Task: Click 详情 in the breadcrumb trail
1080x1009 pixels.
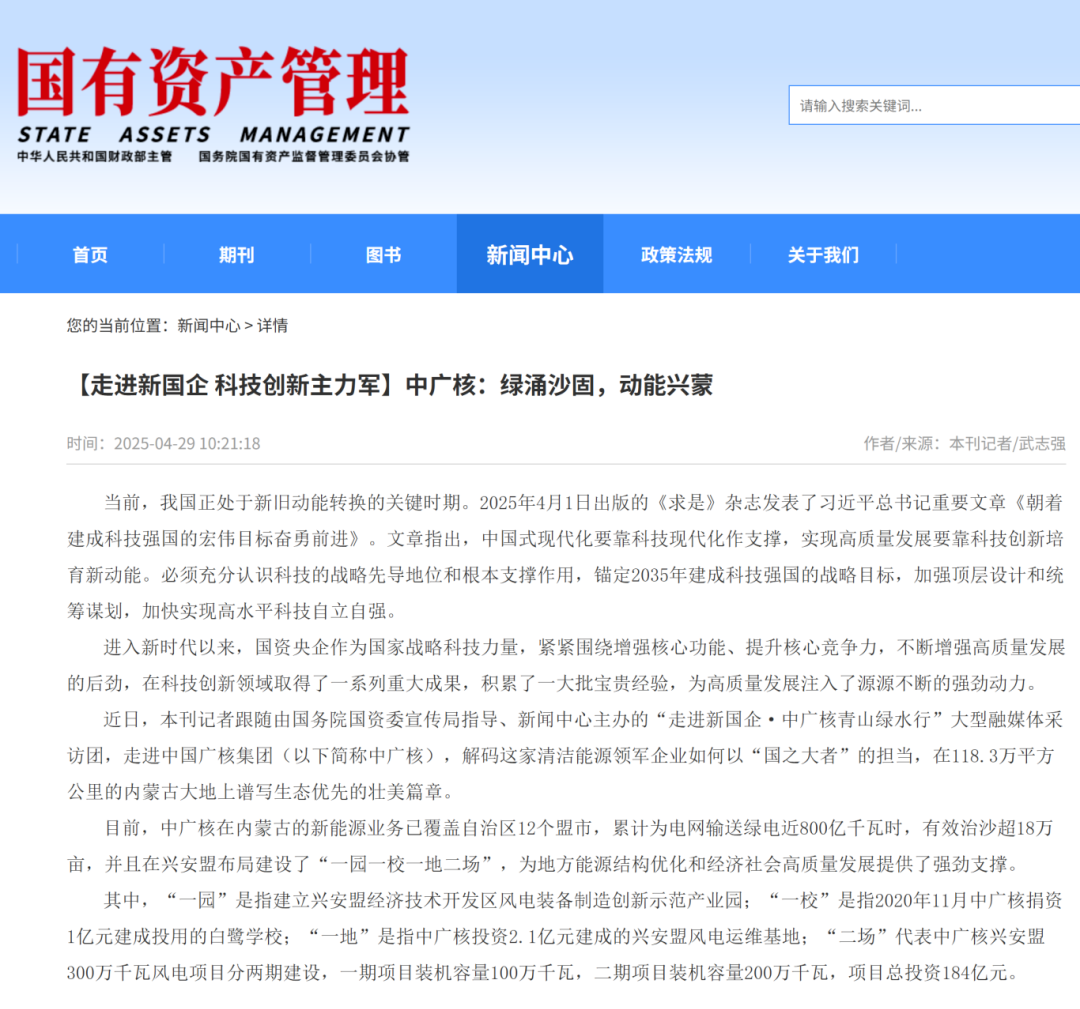Action: pos(272,325)
